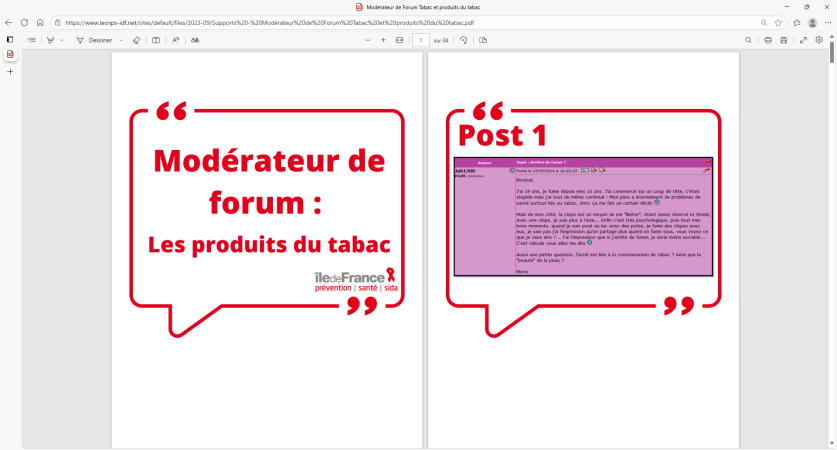Image resolution: width=837 pixels, height=450 pixels.
Task: Select the PDF tab in vertical sidebar
Action: click(10, 54)
